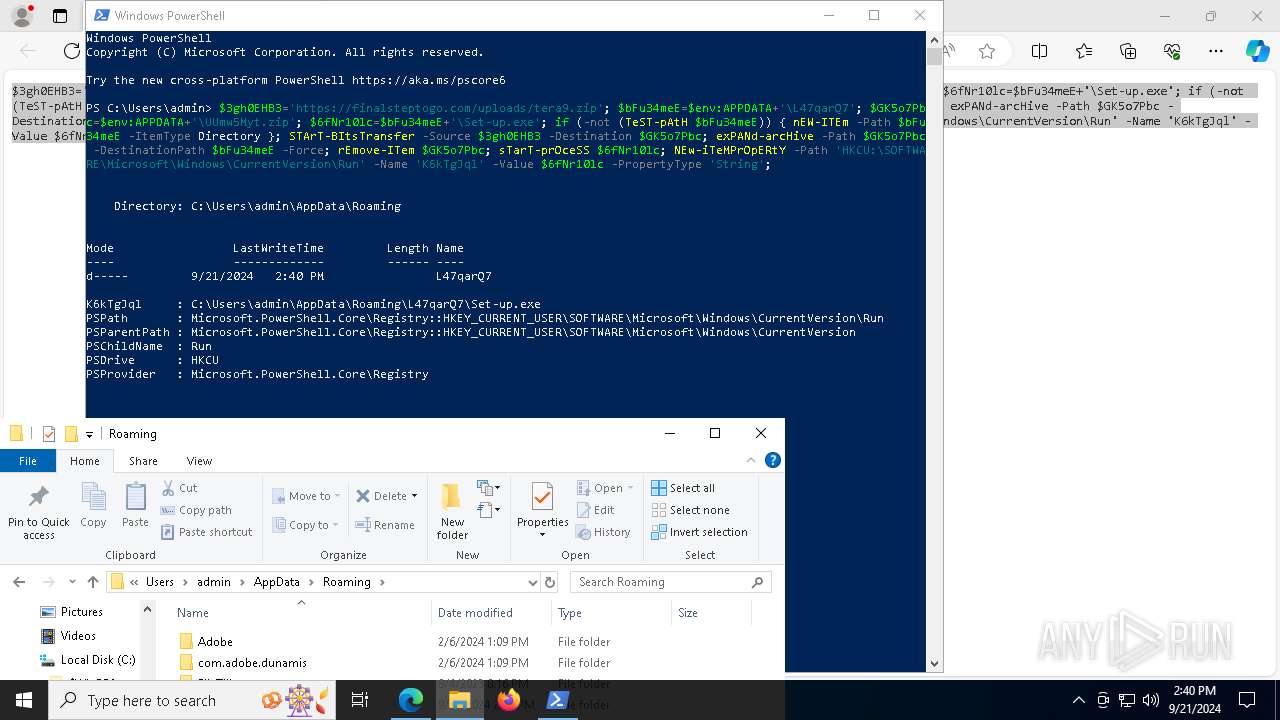Screen dimensions: 1280x720
Task: Open the Copilot icon in Edge
Action: 1257,51
